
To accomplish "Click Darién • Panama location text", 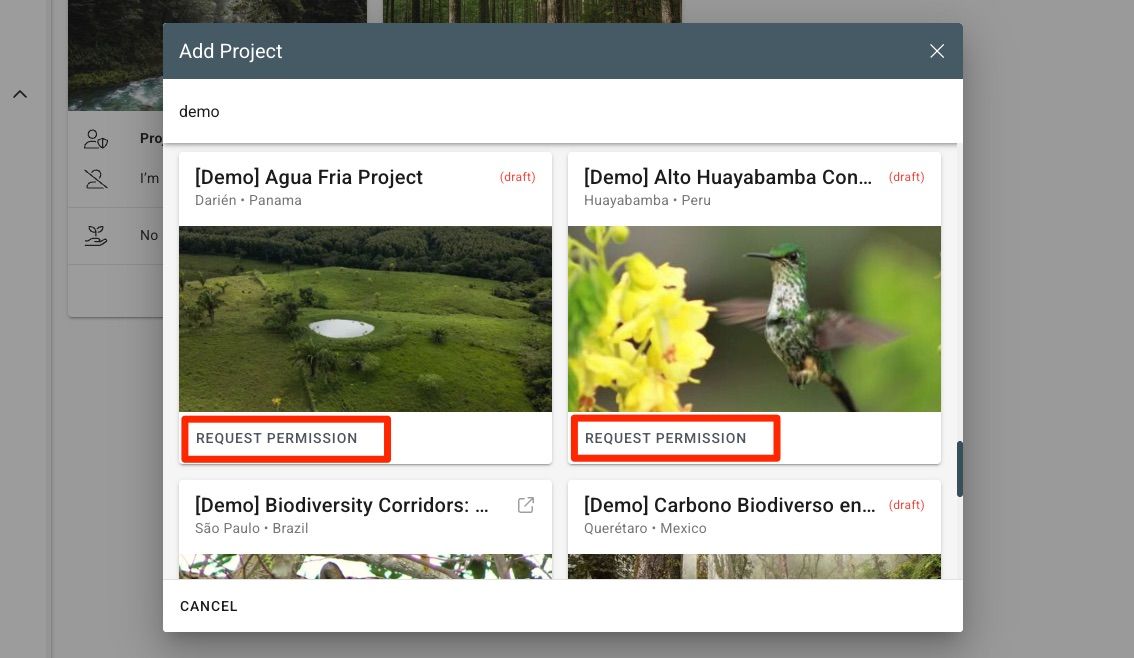I will coord(248,200).
